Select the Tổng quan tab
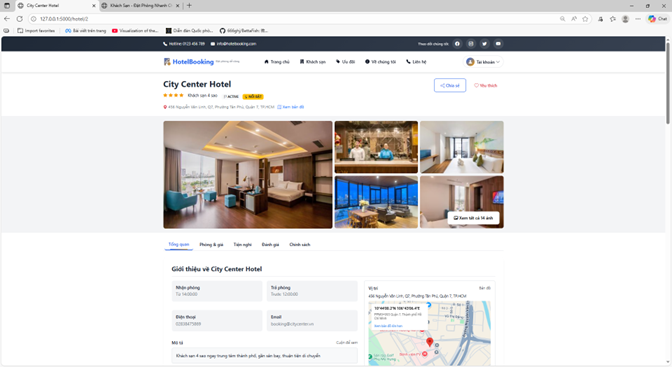672x367 pixels. click(178, 244)
